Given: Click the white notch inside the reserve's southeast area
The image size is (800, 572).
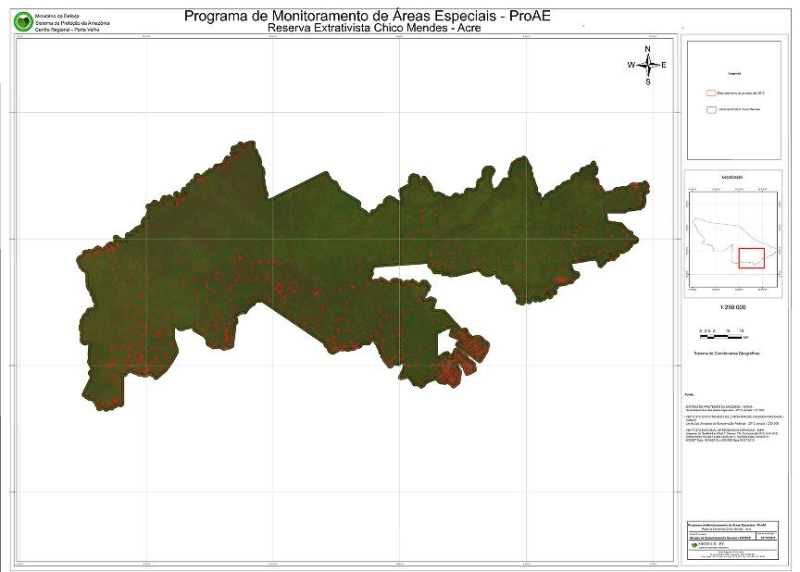Looking at the screenshot, I should [447, 341].
